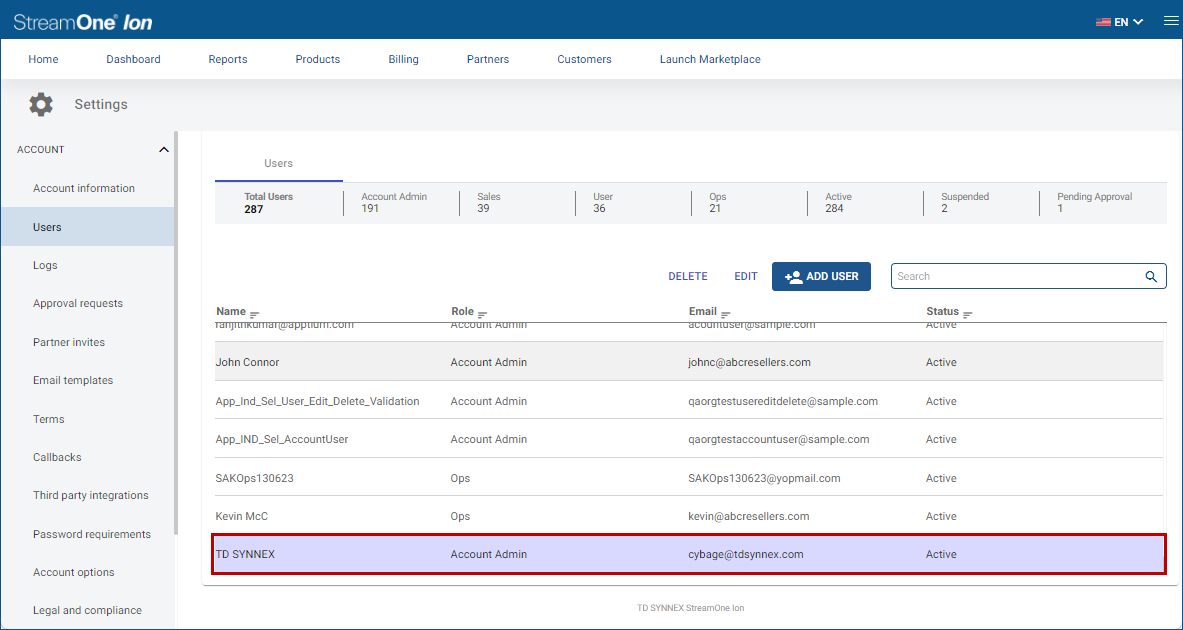This screenshot has height=630, width=1183.
Task: Open the EN language dropdown
Action: [1129, 22]
